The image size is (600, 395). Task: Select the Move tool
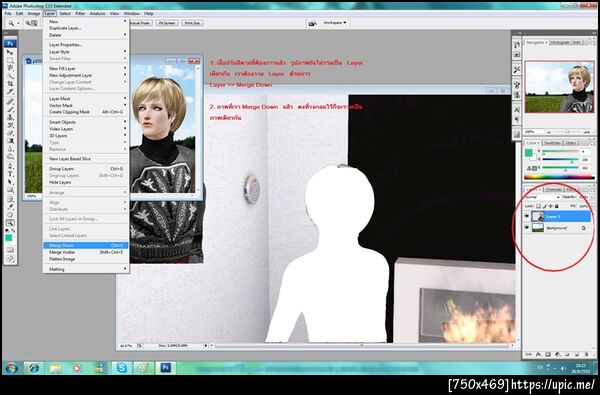coord(10,52)
